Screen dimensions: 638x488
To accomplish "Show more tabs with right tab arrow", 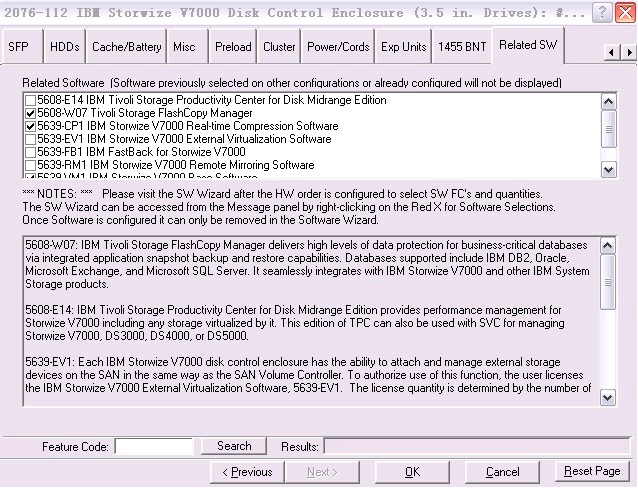I will coord(629,52).
